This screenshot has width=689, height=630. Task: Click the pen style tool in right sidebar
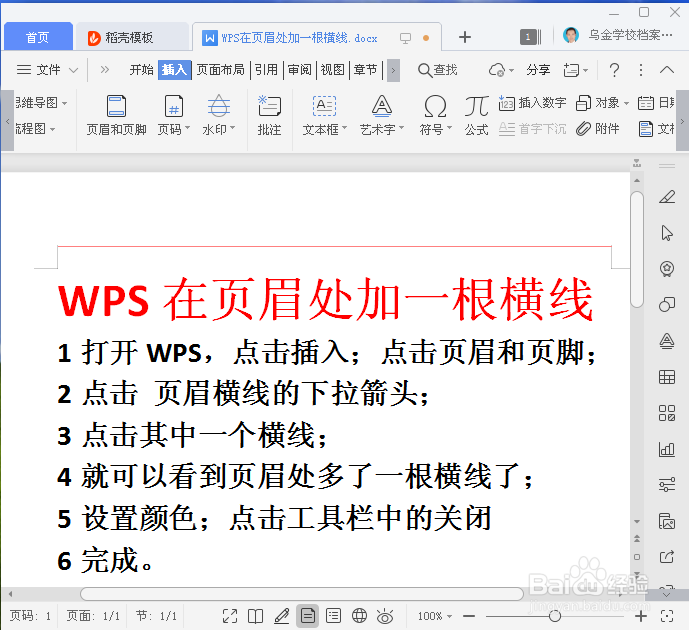pyautogui.click(x=667, y=196)
